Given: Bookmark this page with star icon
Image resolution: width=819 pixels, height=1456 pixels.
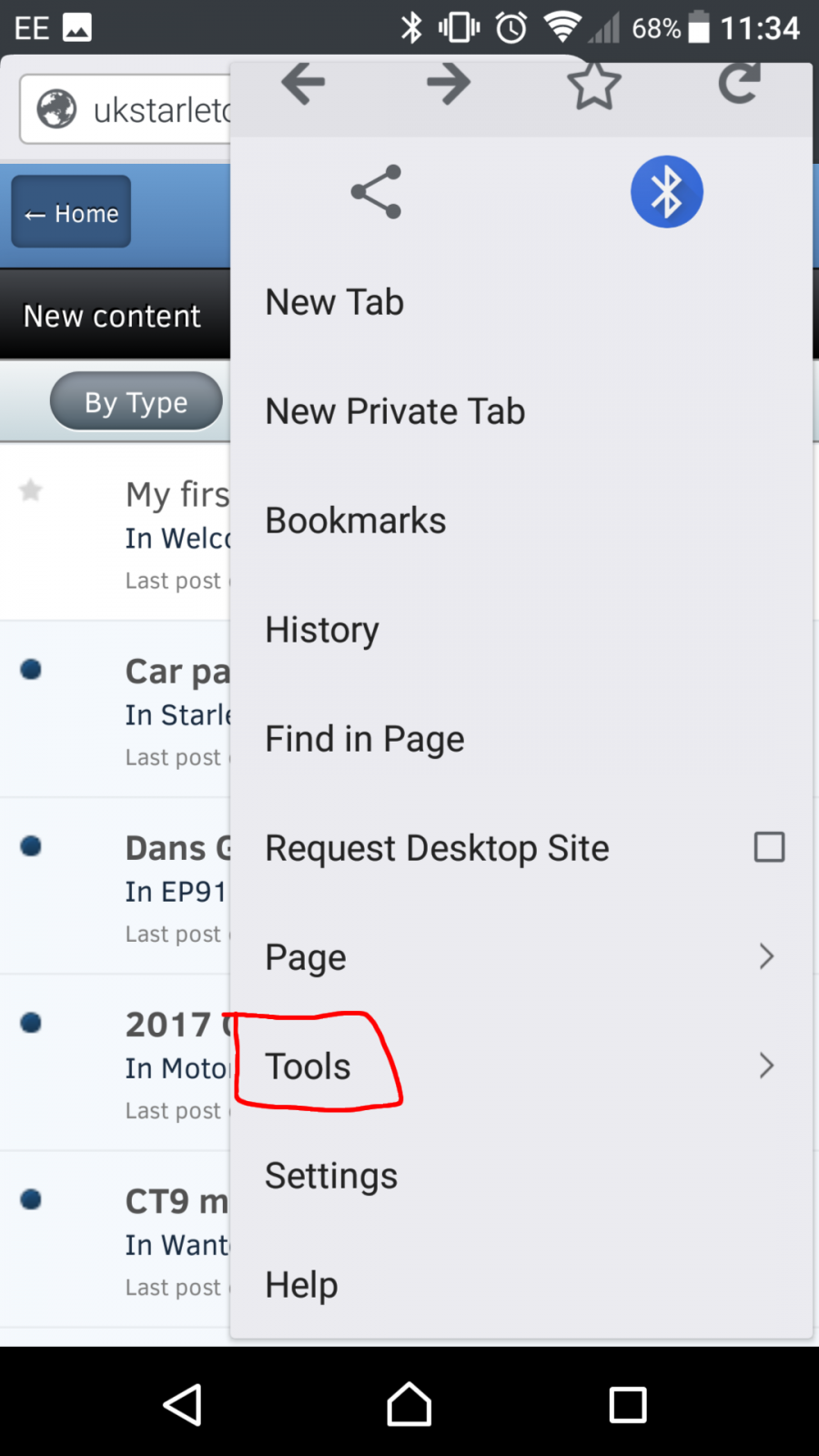Looking at the screenshot, I should 593,85.
